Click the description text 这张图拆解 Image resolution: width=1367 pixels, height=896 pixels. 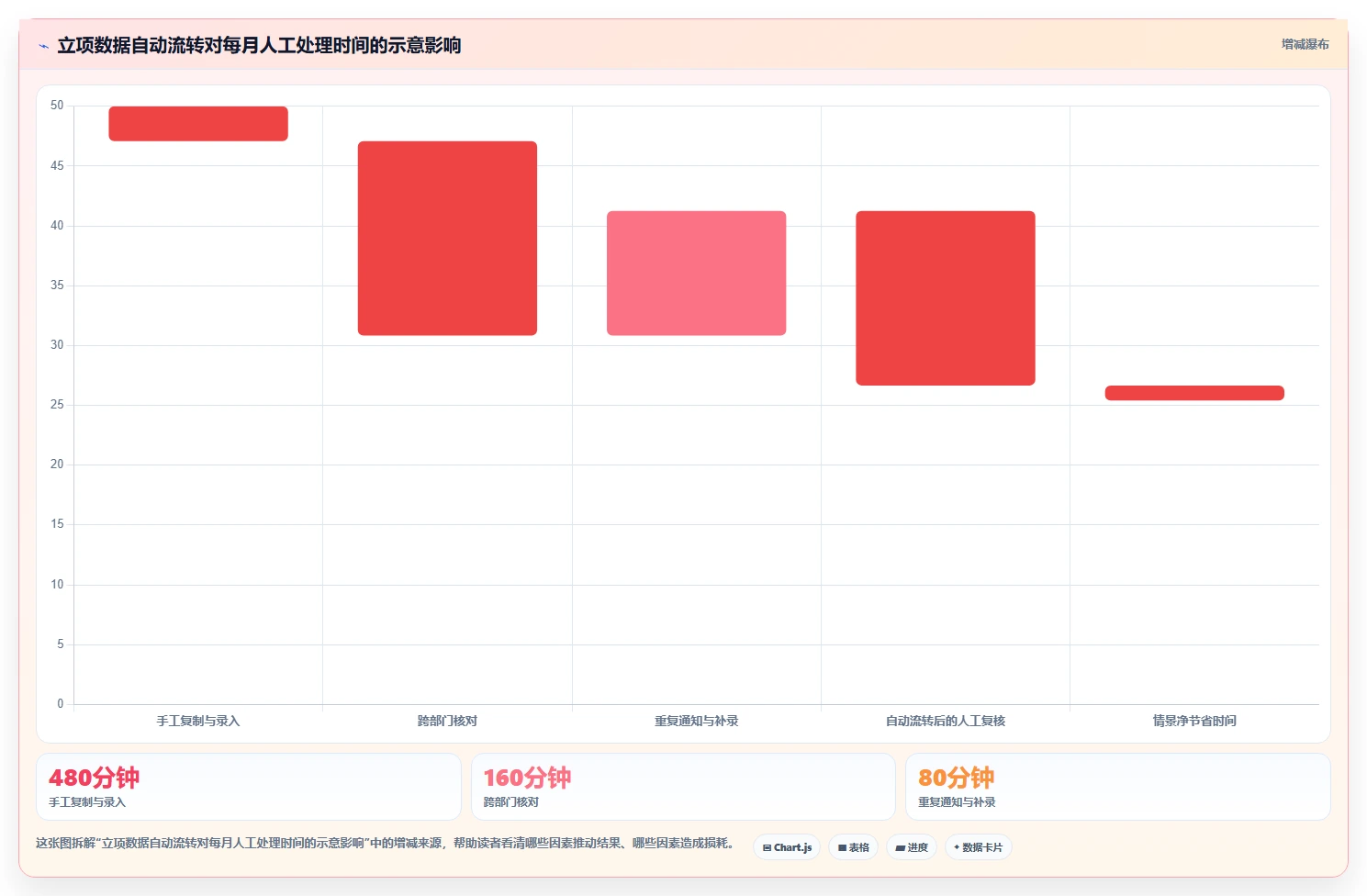pos(385,843)
